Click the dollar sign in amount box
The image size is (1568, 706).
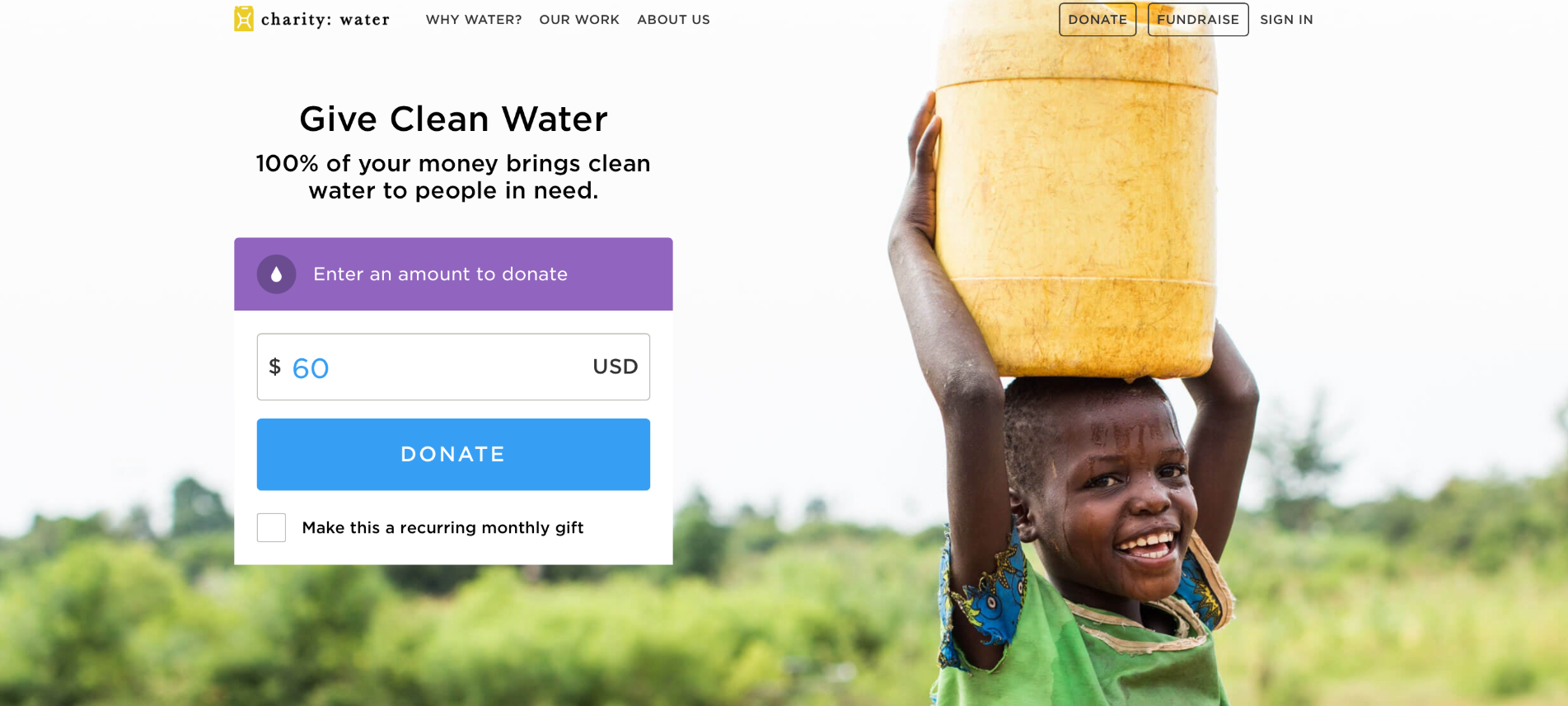click(275, 367)
